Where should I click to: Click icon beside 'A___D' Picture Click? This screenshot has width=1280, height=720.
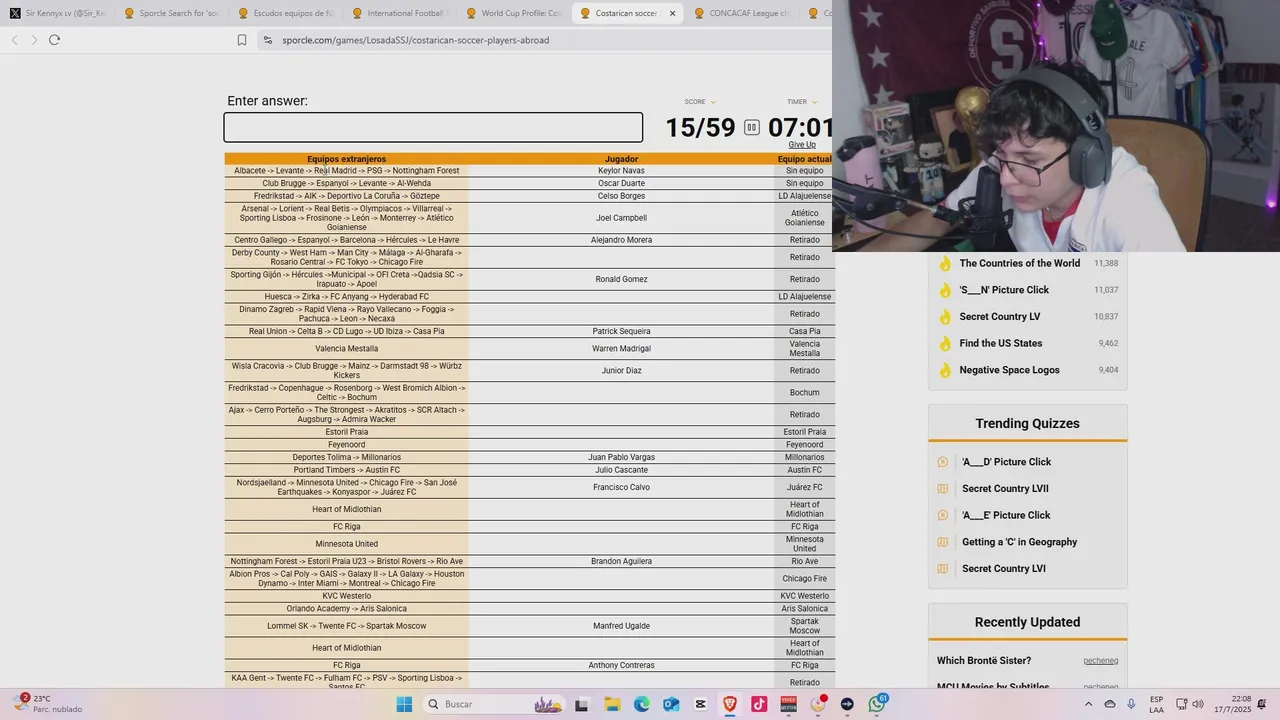tap(942, 462)
